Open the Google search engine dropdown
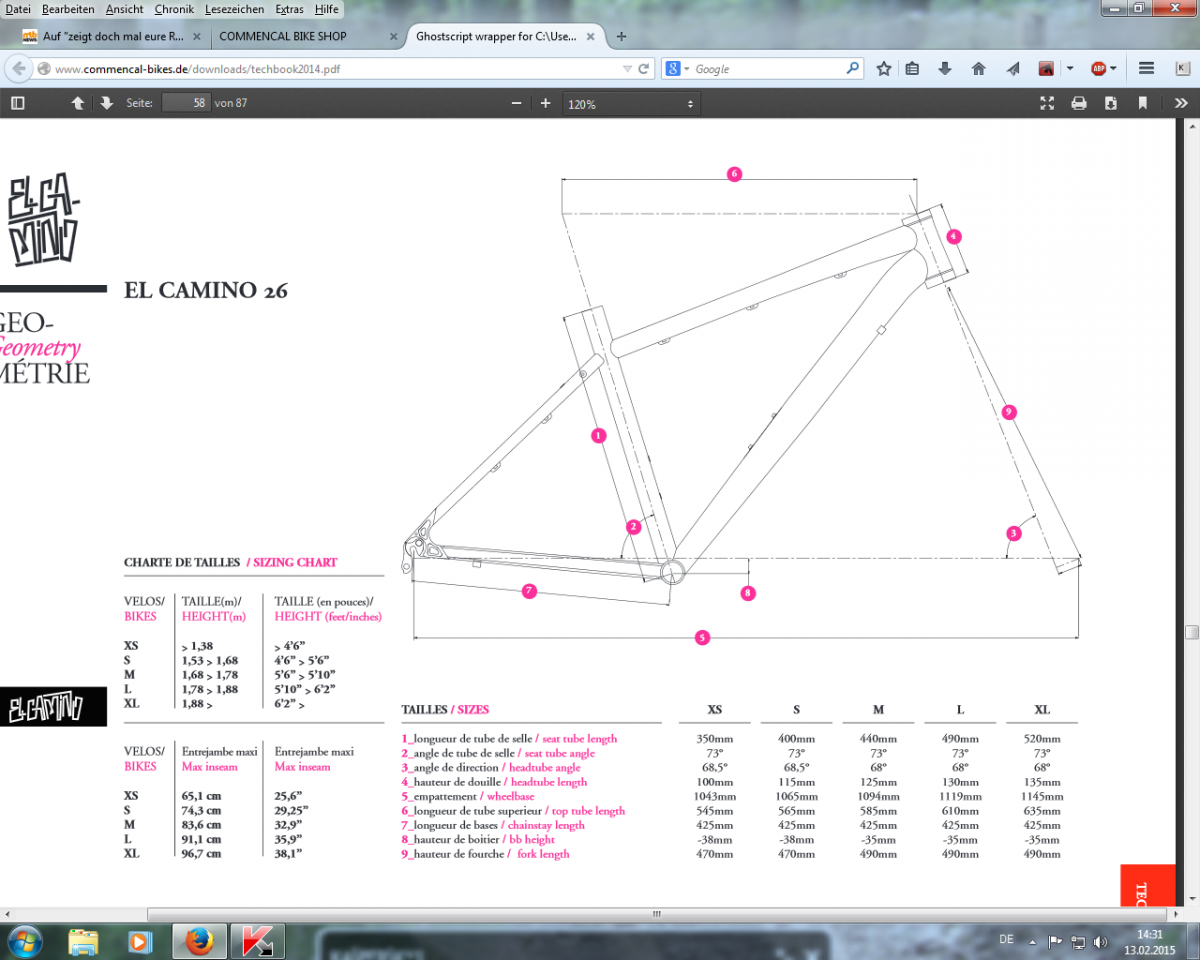The image size is (1200, 960). [x=679, y=69]
